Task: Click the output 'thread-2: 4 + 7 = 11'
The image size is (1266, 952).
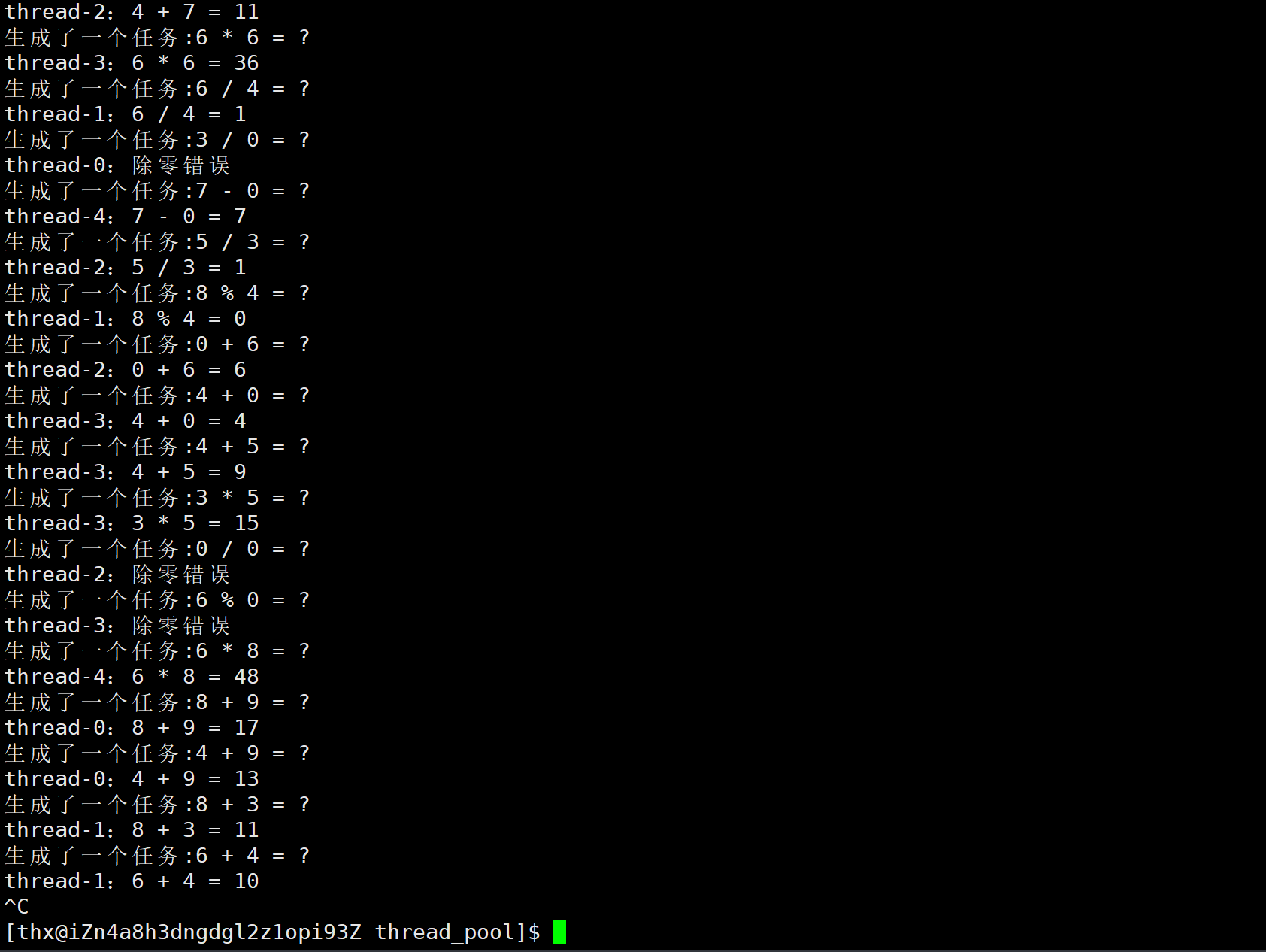Action: tap(132, 11)
